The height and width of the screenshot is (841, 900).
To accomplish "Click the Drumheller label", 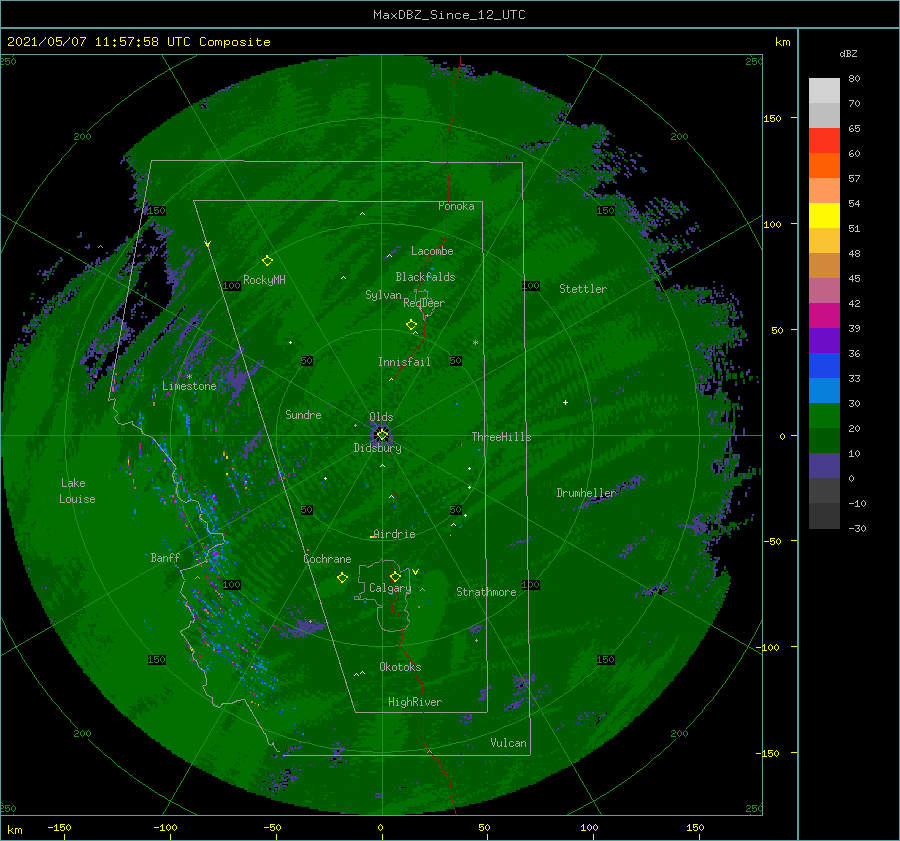I will tap(586, 493).
